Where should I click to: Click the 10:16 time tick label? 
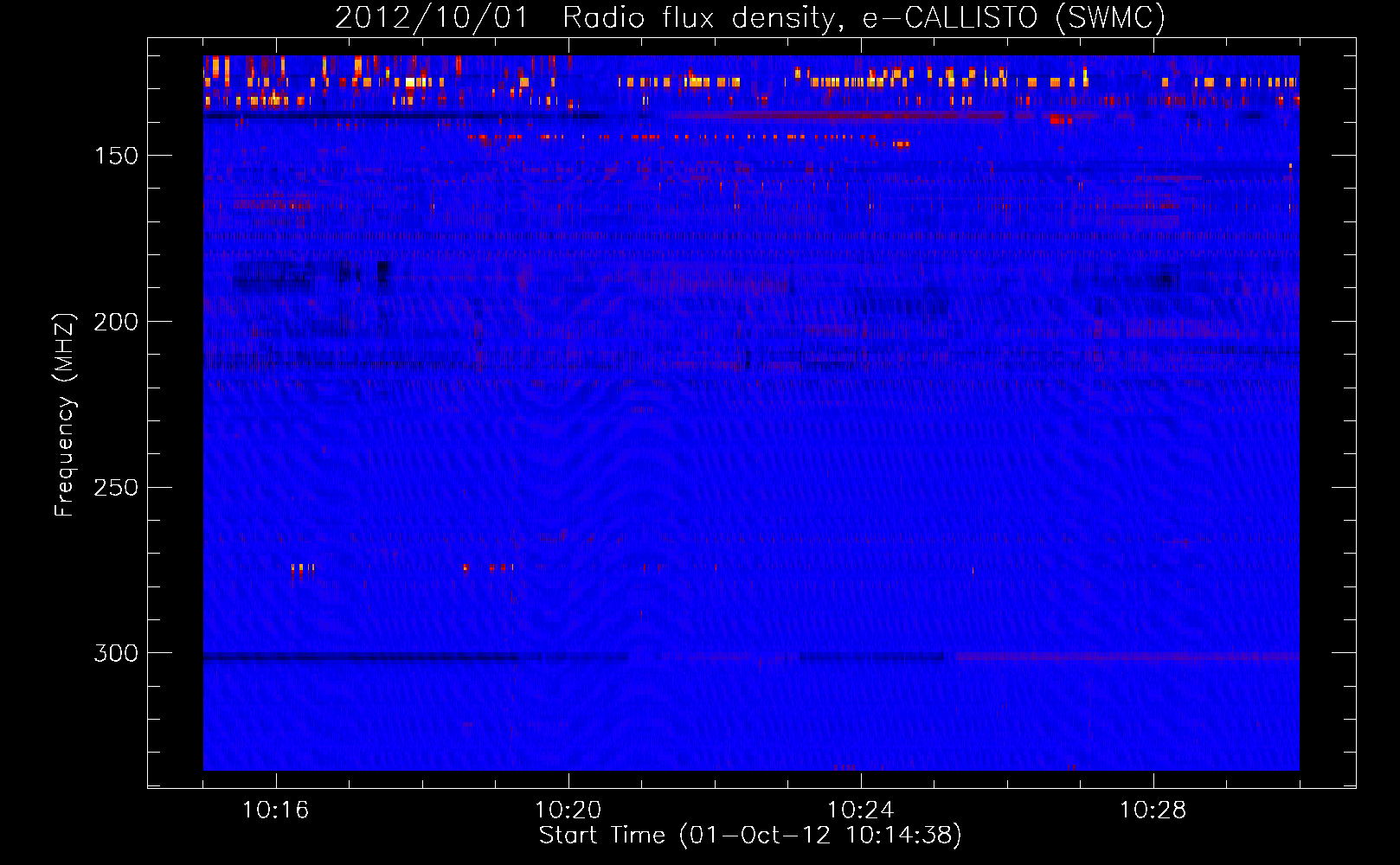tap(276, 811)
